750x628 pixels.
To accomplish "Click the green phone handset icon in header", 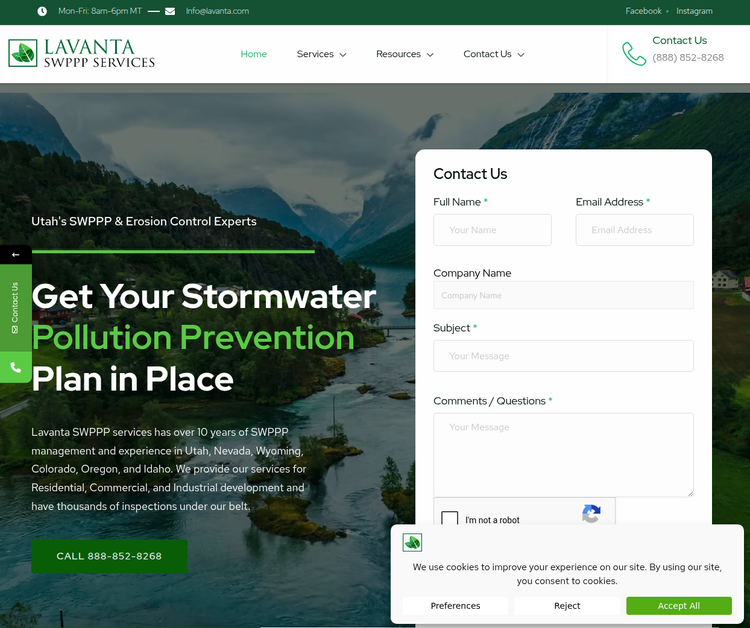I will [634, 54].
